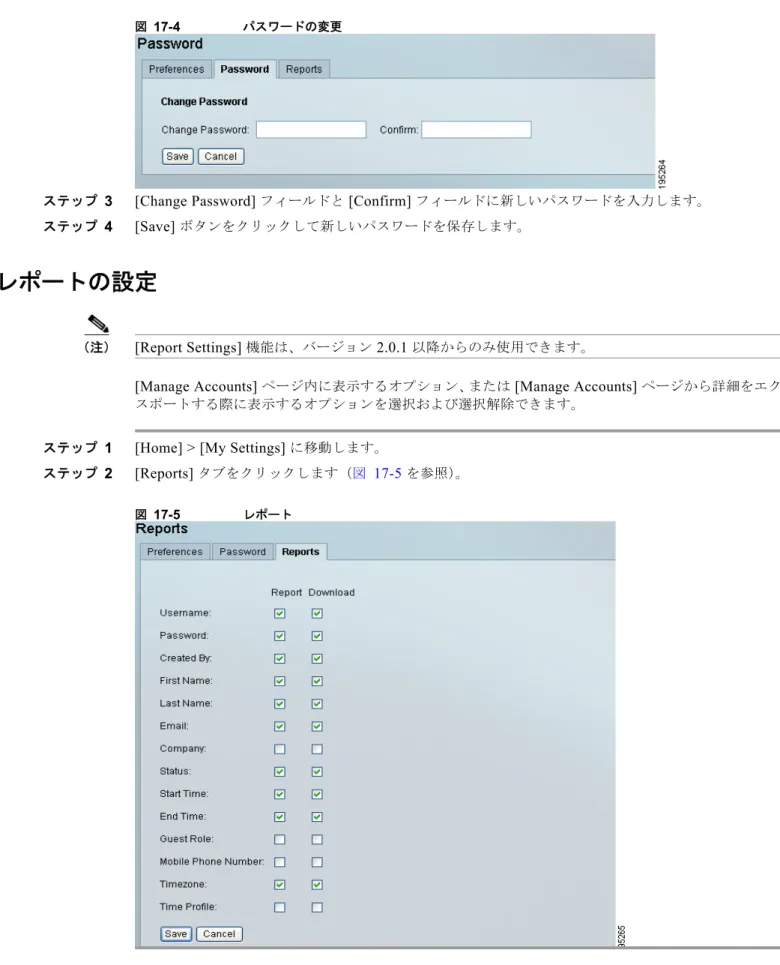
Task: Enable Company Download checkbox
Action: pos(317,749)
